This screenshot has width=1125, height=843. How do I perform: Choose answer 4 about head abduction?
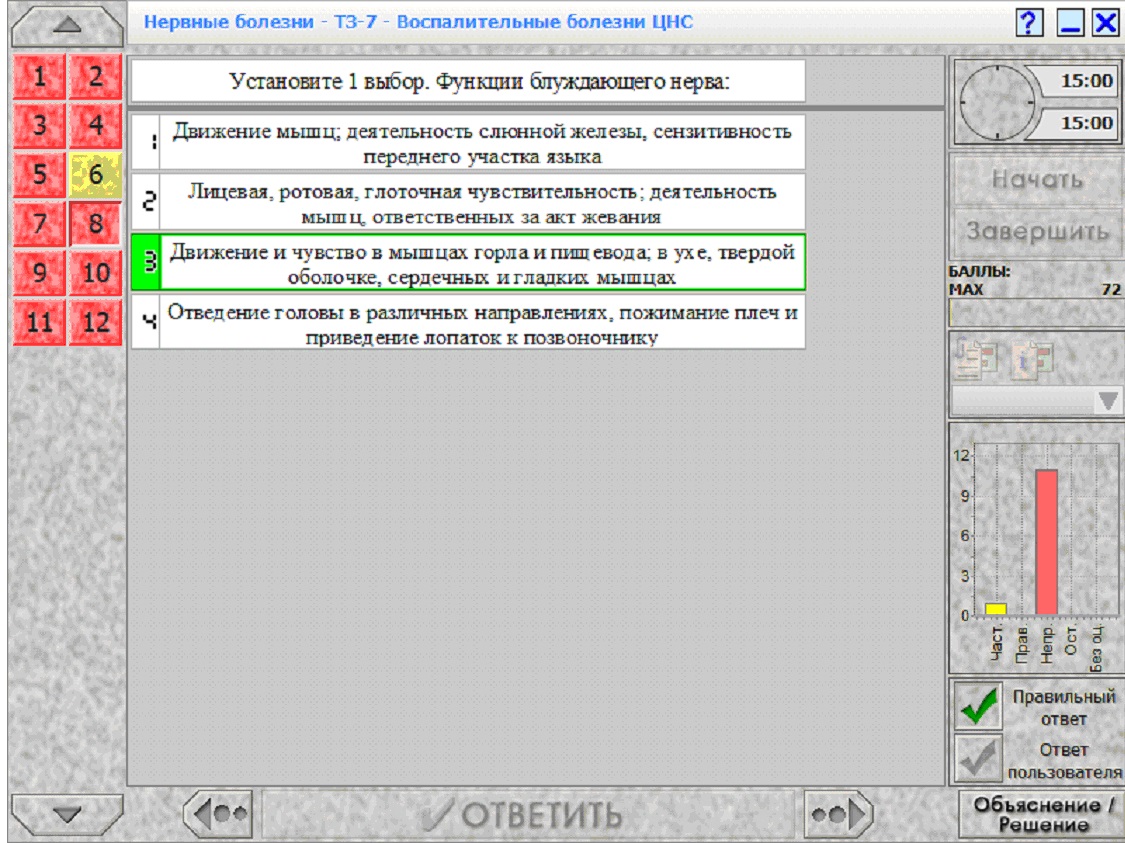pyautogui.click(x=468, y=324)
